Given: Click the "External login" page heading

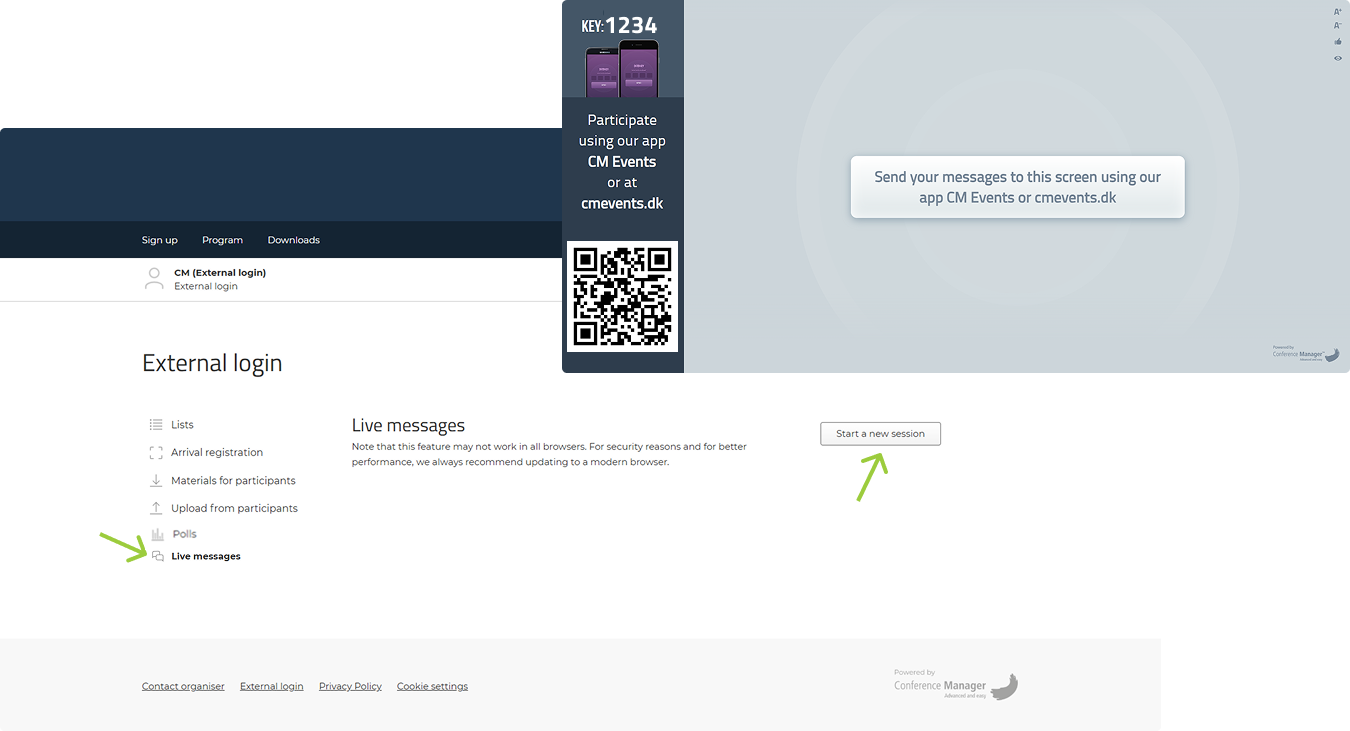Looking at the screenshot, I should [212, 363].
